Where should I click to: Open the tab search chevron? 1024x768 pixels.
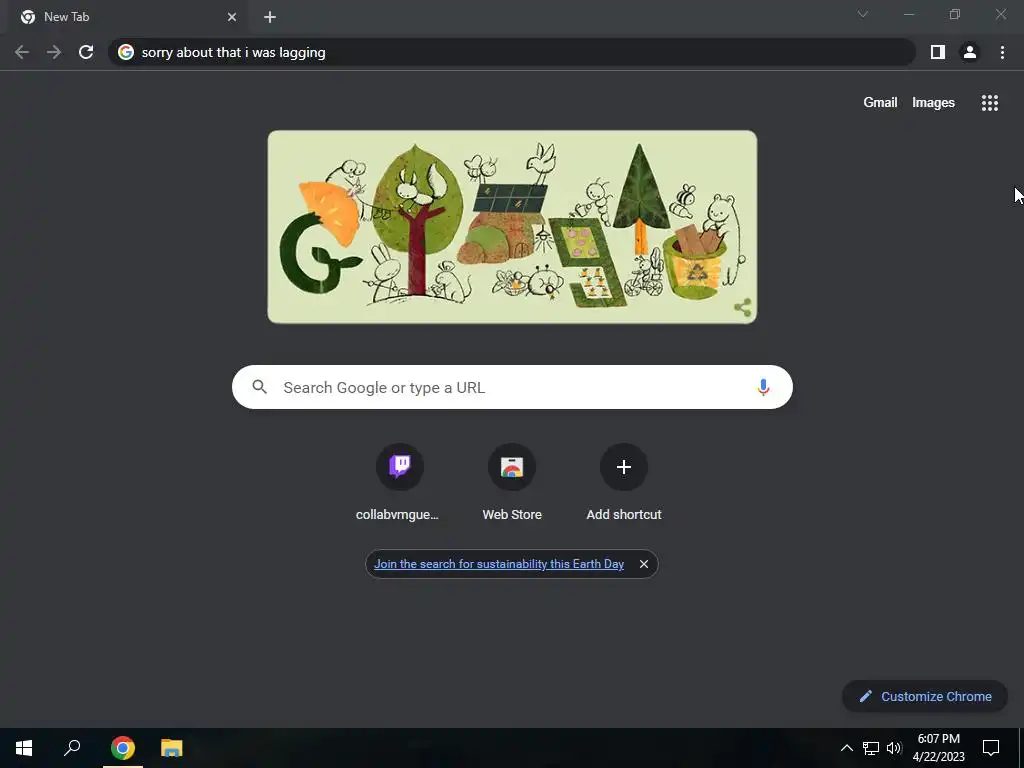coord(863,14)
